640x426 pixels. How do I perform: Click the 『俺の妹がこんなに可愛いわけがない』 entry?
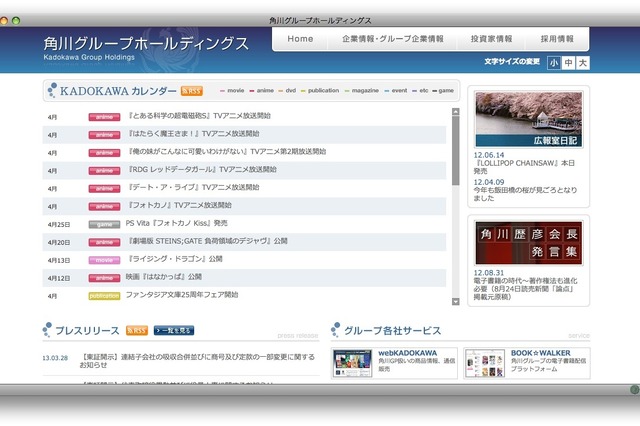pyautogui.click(x=227, y=152)
